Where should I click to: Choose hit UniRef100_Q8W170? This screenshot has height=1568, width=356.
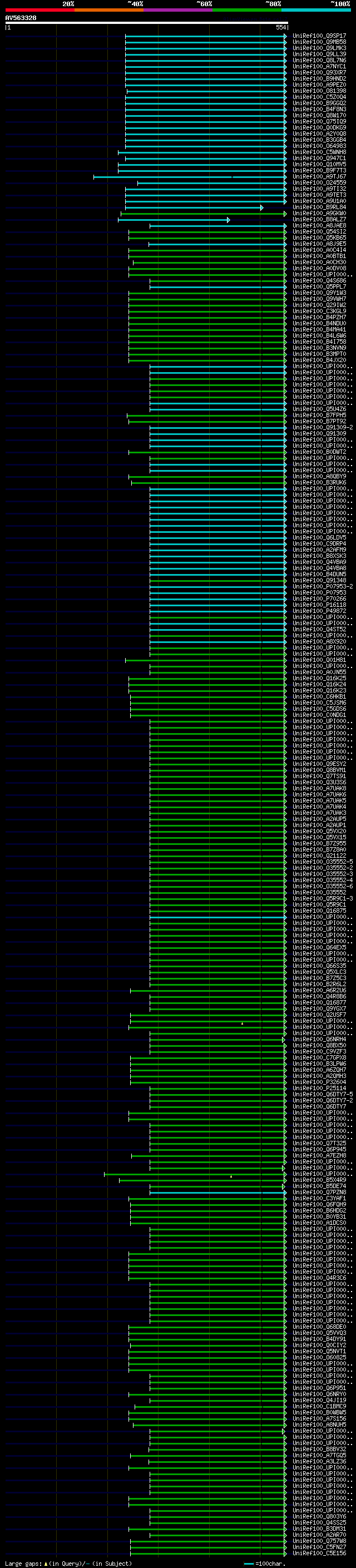pyautogui.click(x=319, y=115)
